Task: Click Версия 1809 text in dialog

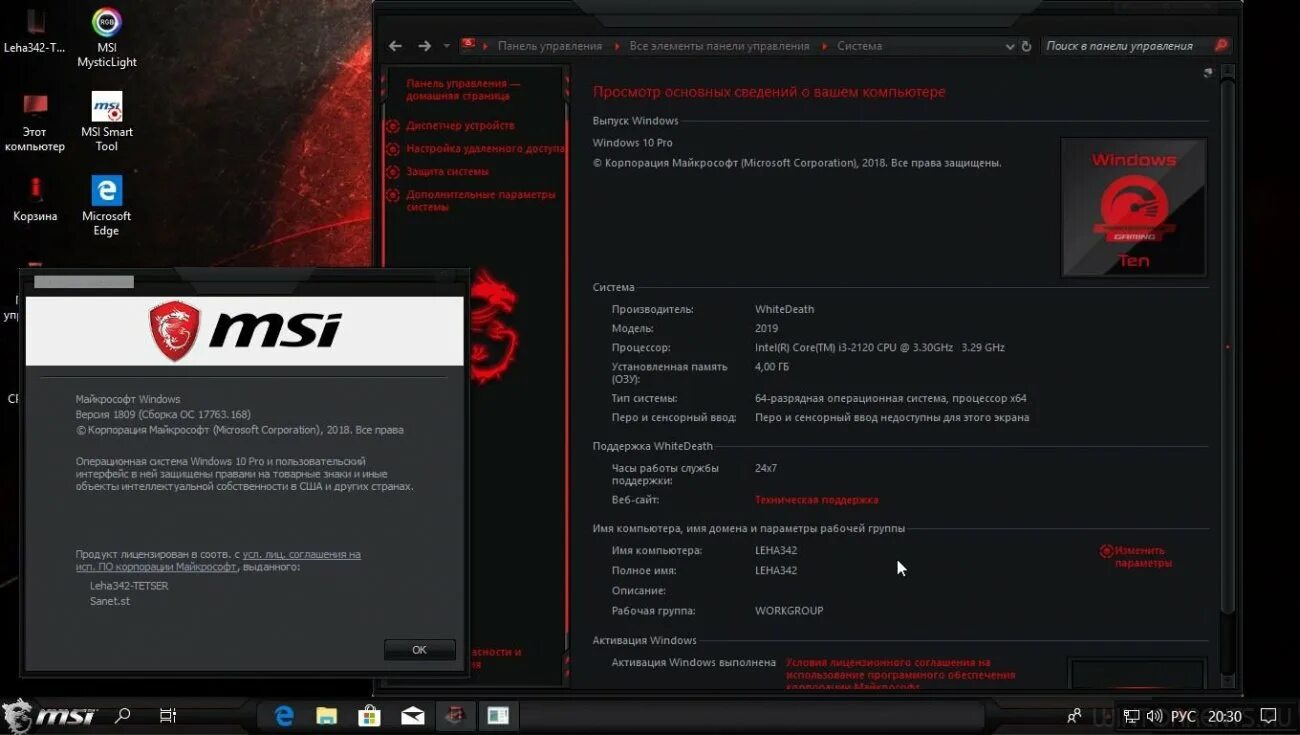Action: point(163,414)
